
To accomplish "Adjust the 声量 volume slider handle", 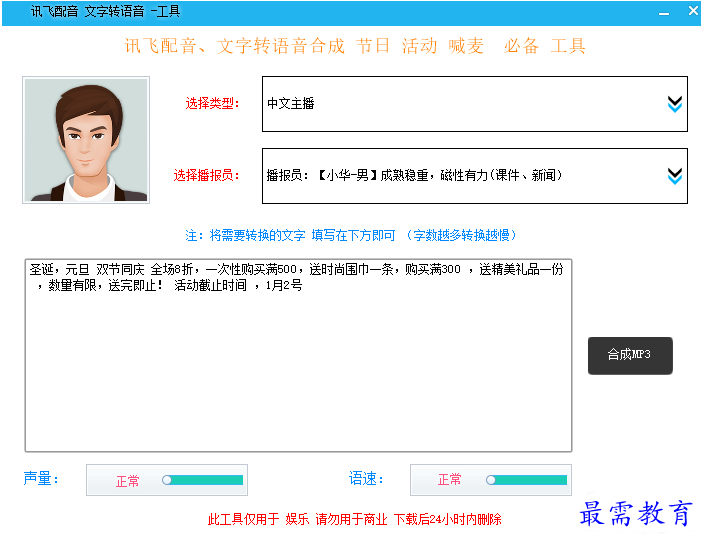I will [167, 480].
